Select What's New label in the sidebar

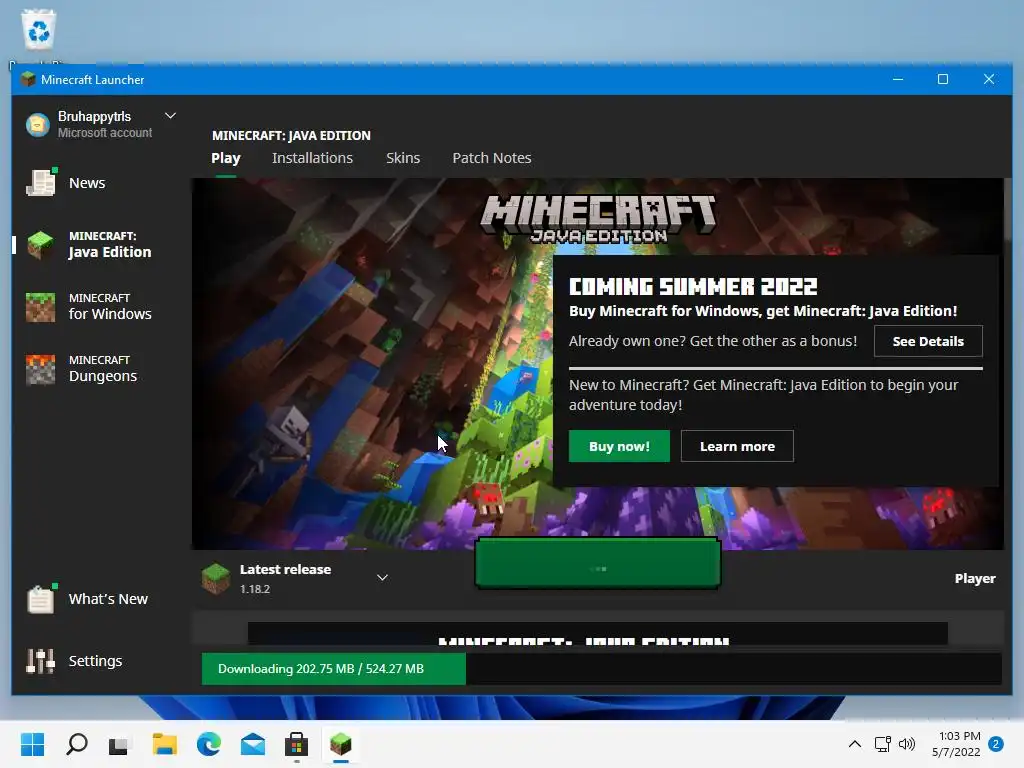(x=108, y=599)
